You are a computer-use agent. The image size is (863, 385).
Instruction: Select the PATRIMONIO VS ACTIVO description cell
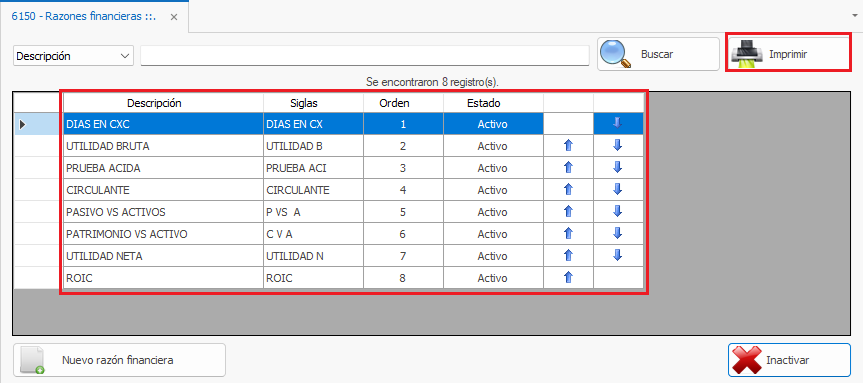pos(163,234)
